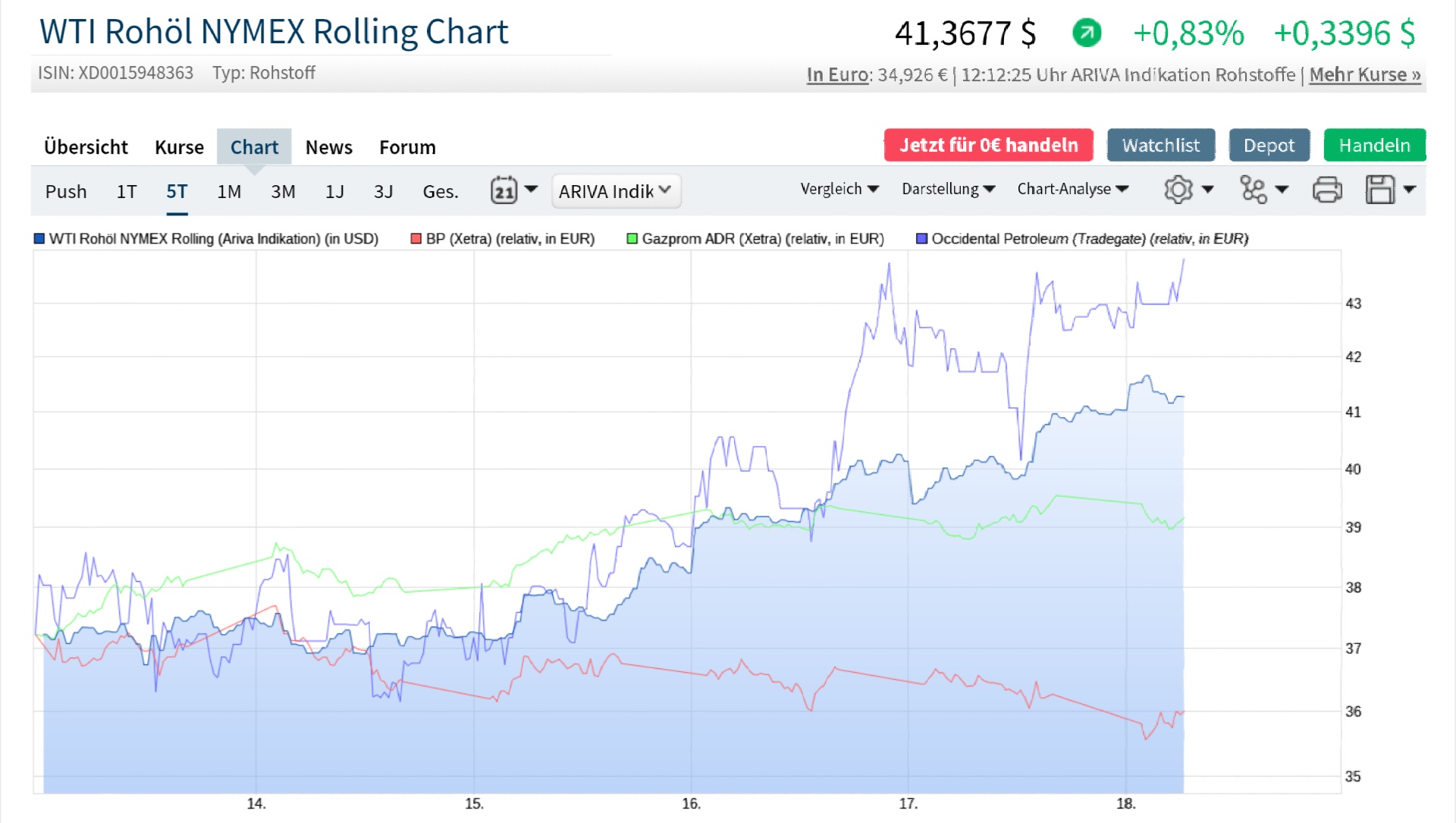Image resolution: width=1456 pixels, height=823 pixels.
Task: Open the calendar date selector icon
Action: pos(504,190)
